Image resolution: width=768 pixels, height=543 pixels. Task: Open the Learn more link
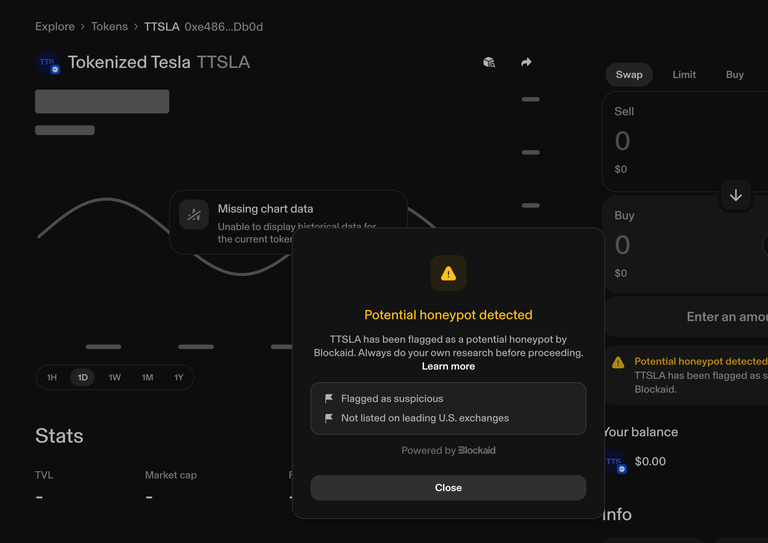[x=448, y=367]
